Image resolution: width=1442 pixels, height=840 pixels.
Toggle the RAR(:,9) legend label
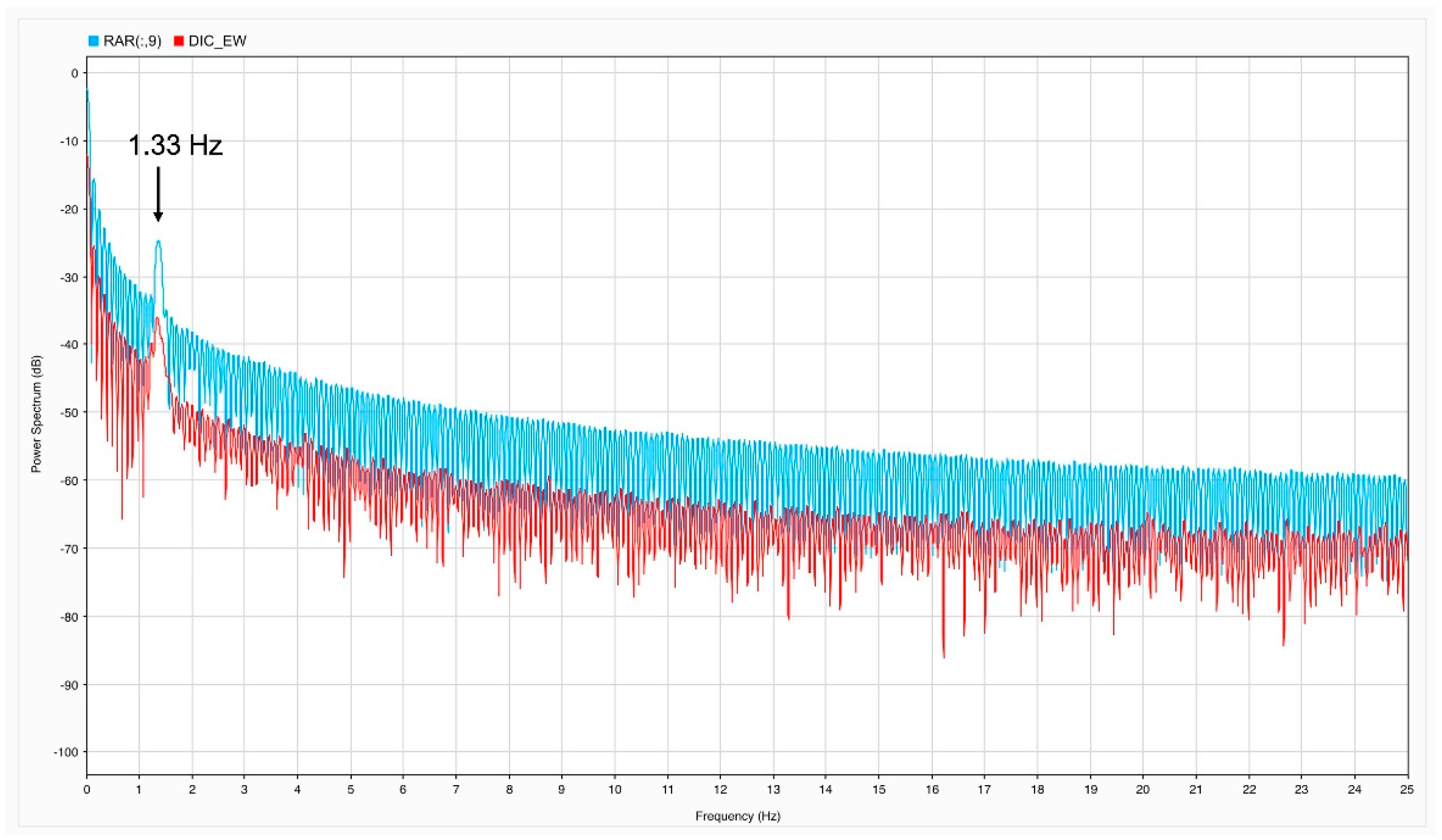[132, 41]
